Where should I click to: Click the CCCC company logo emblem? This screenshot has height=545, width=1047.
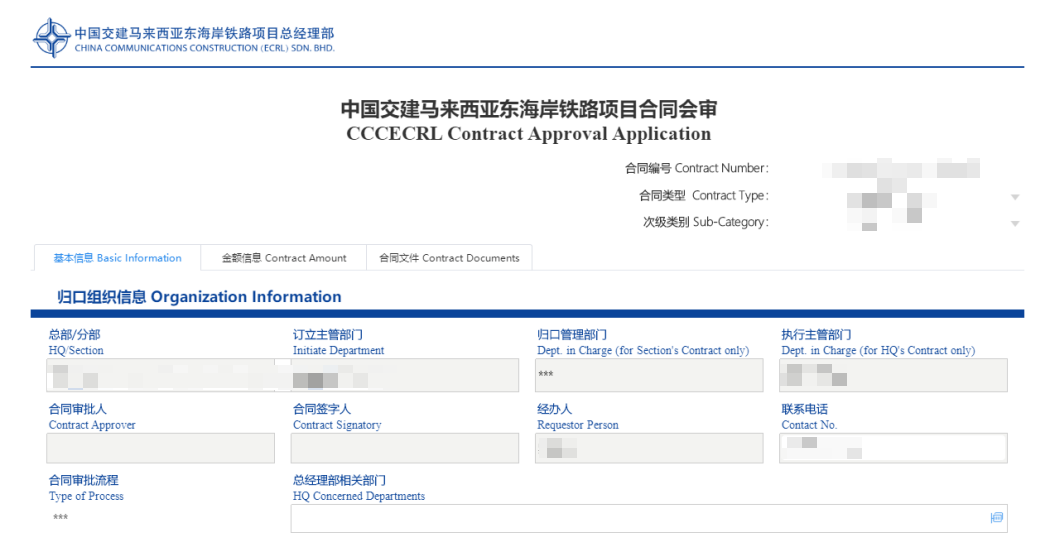pos(51,37)
